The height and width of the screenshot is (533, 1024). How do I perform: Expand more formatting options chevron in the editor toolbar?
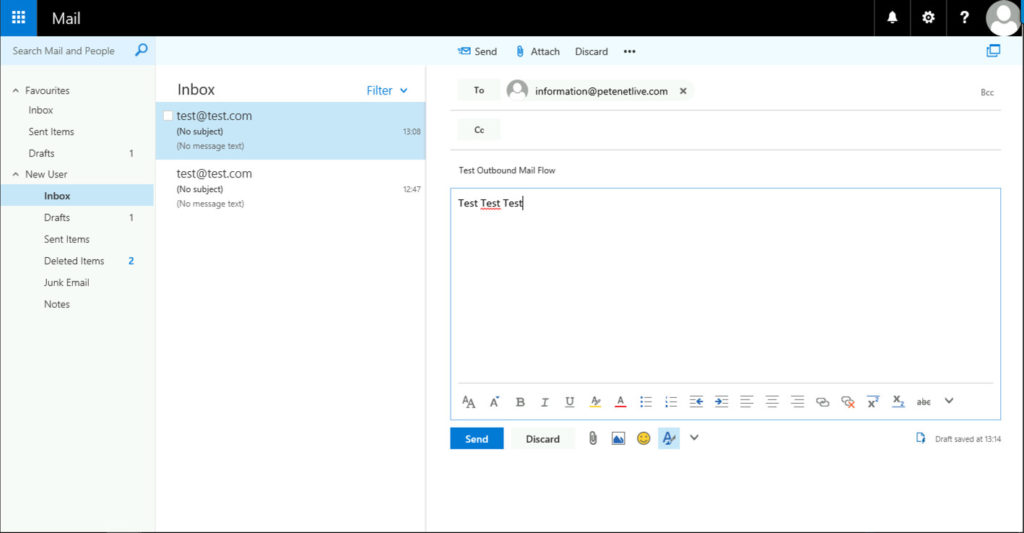click(949, 401)
